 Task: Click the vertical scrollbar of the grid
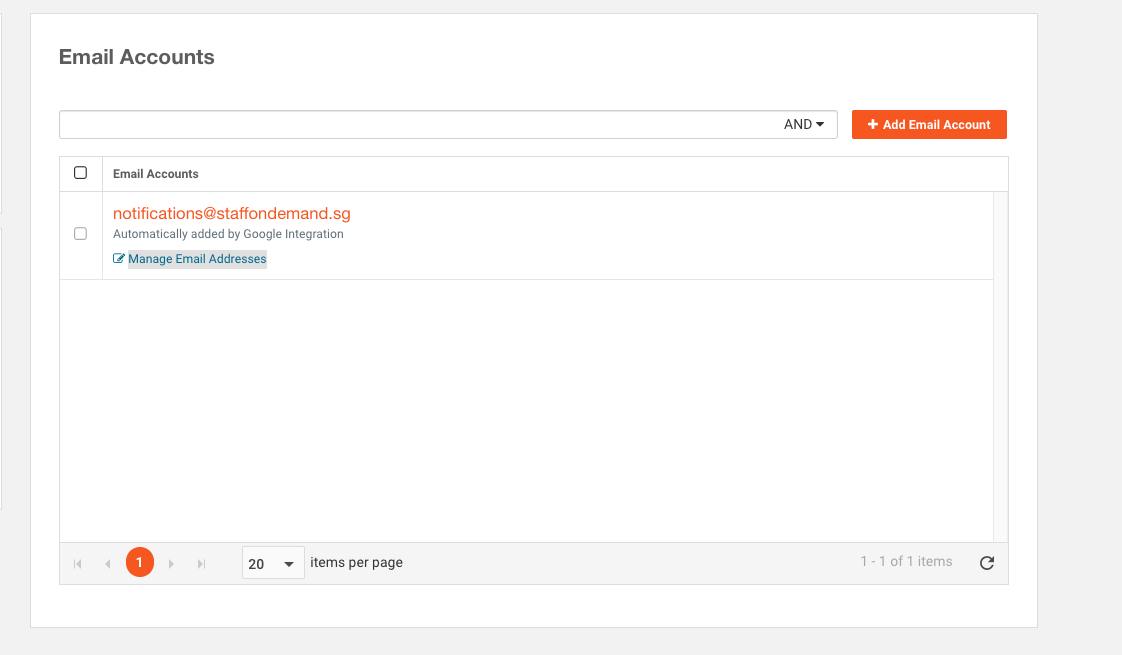[1000, 367]
